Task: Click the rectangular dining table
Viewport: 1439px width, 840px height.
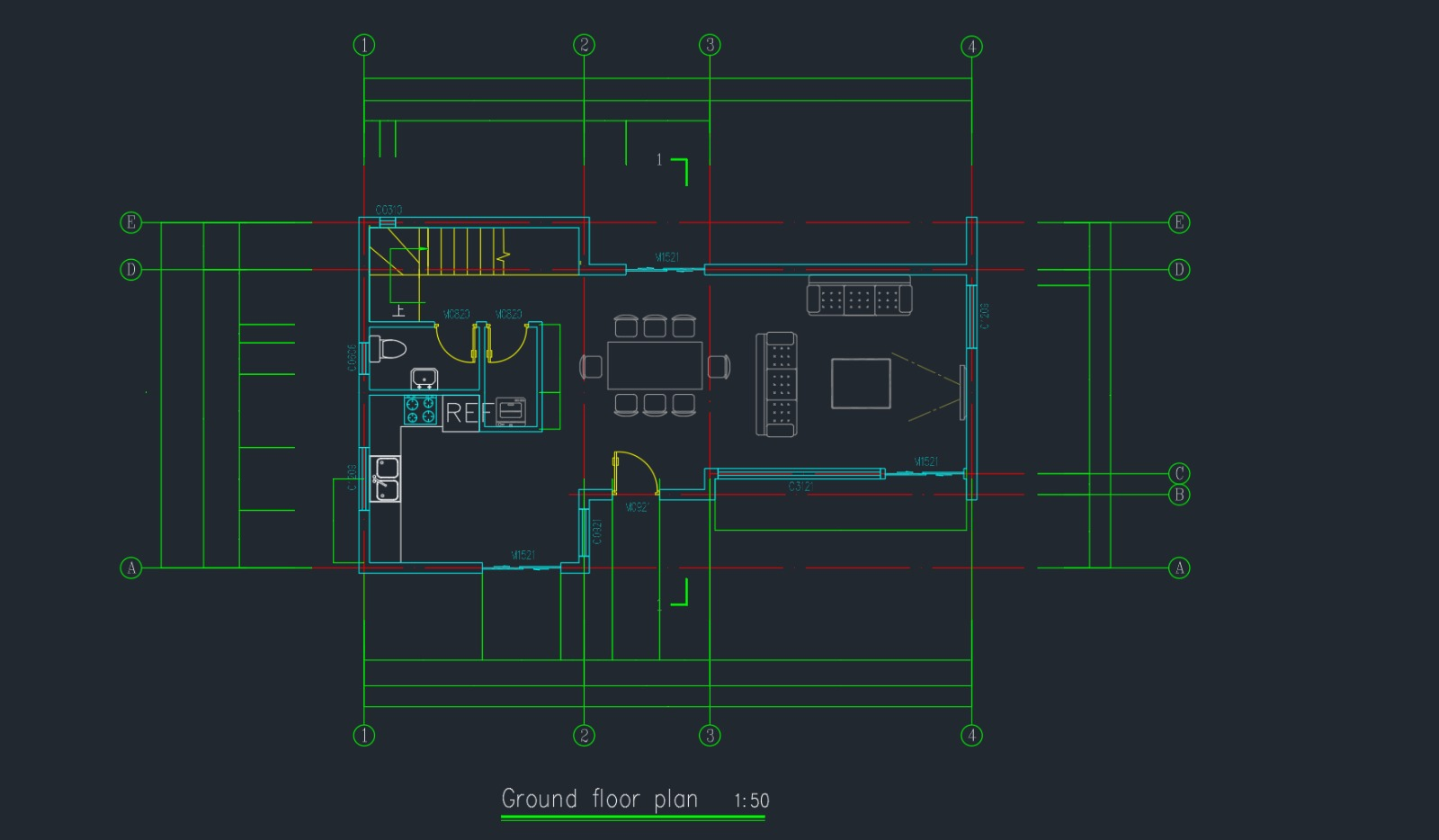Action: [x=655, y=365]
